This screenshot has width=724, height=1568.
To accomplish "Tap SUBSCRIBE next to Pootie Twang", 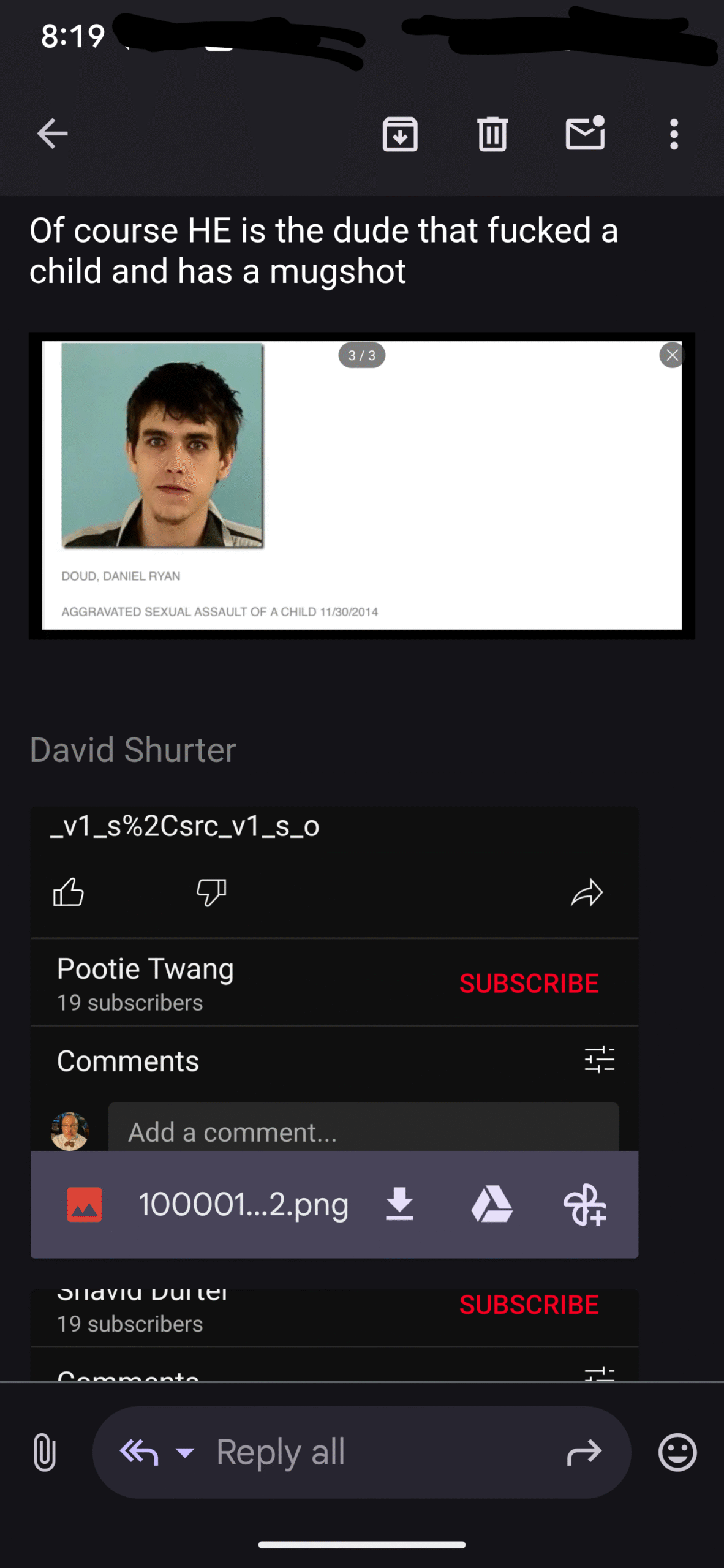I will (529, 983).
